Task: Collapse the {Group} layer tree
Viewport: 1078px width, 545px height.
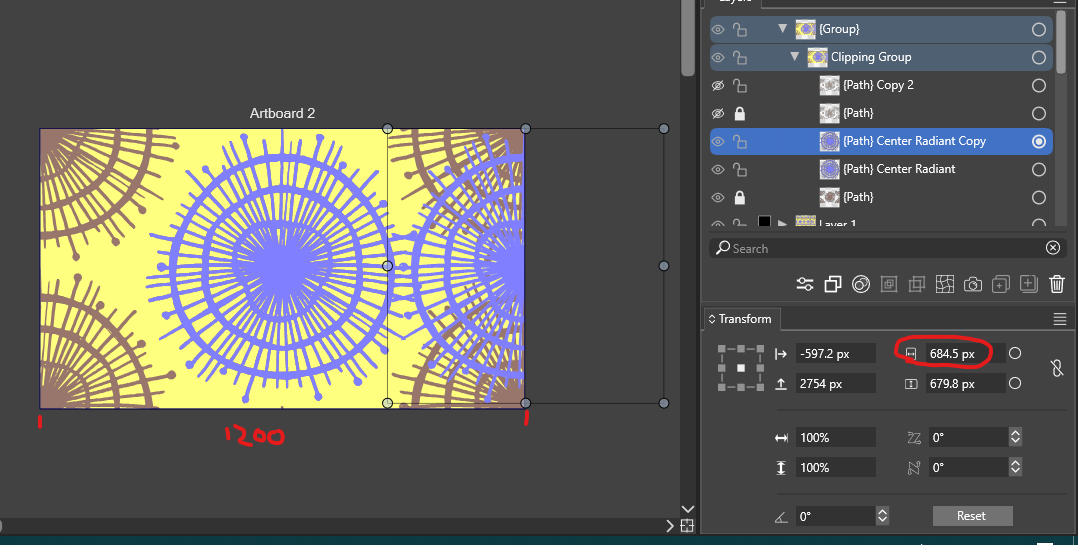Action: click(x=783, y=29)
